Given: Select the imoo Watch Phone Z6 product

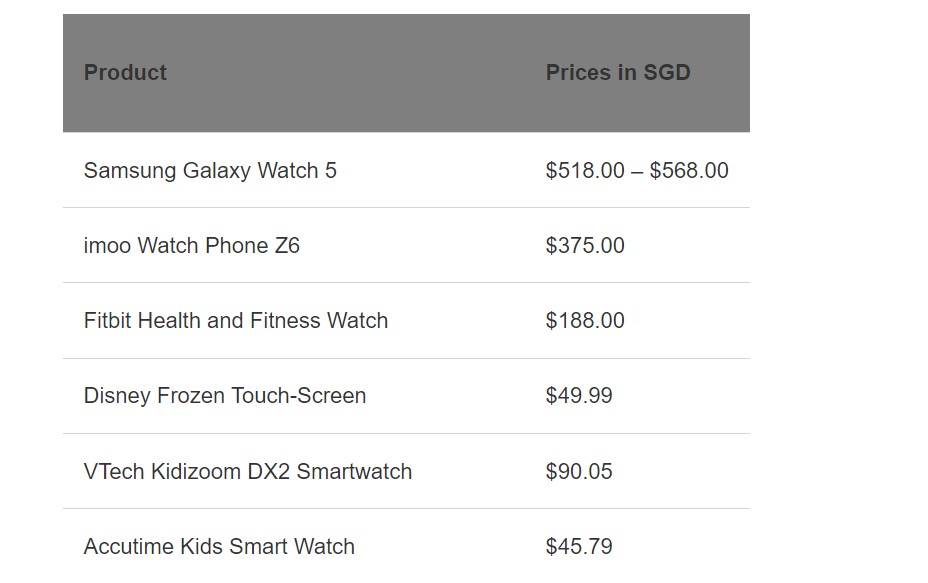Looking at the screenshot, I should point(191,246).
